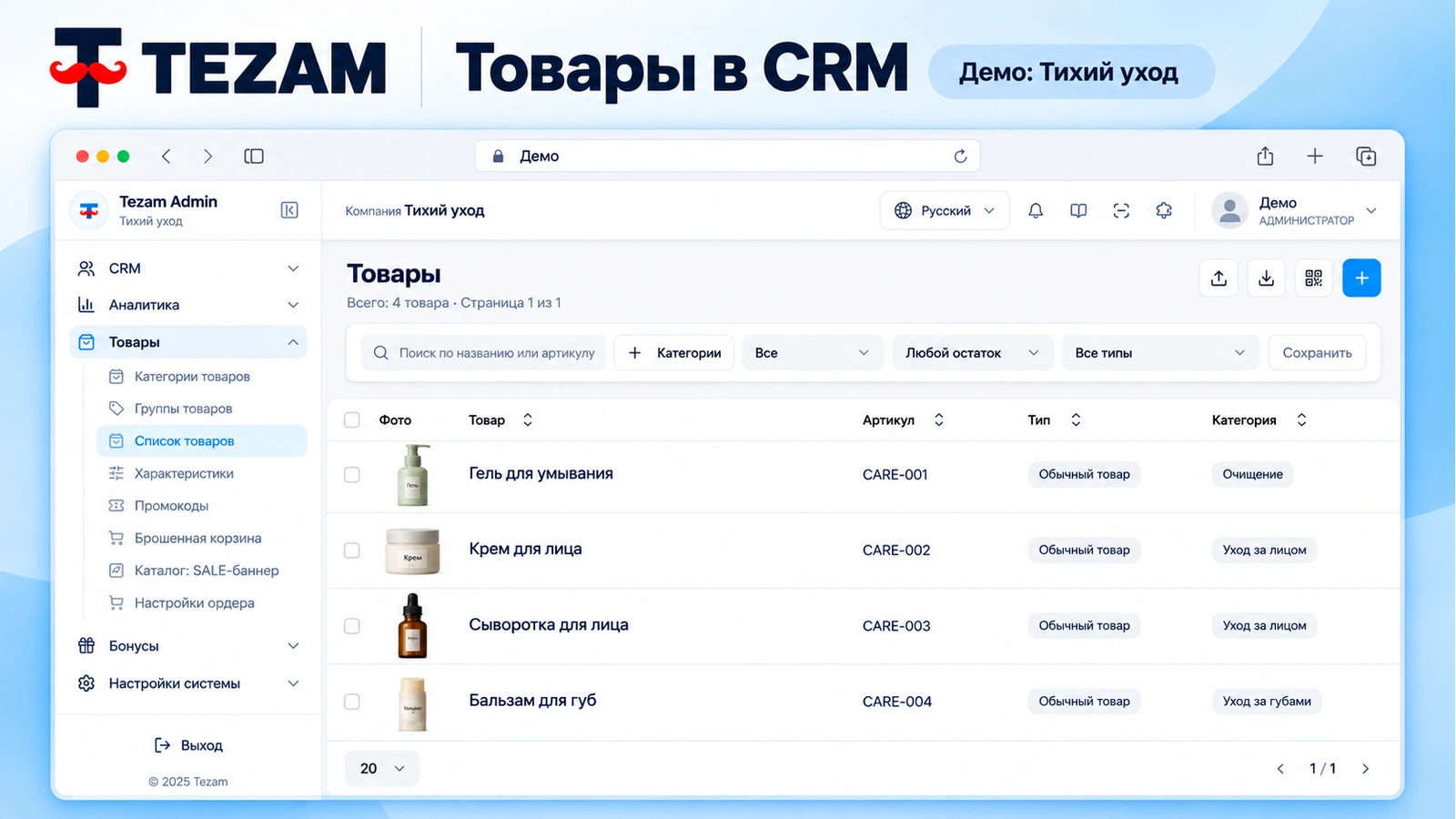Open the Все типы type dropdown

[1160, 353]
